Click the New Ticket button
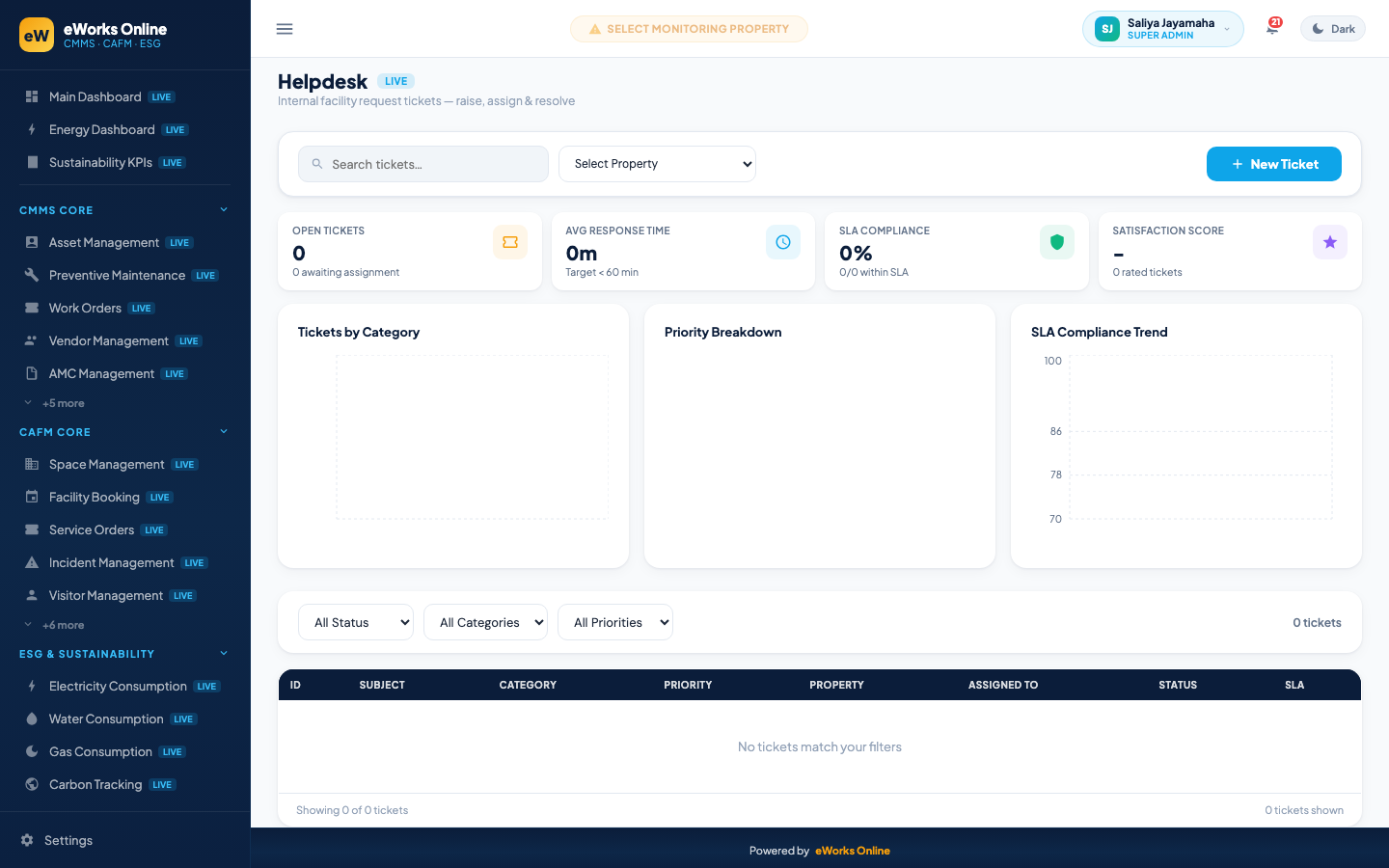Viewport: 1389px width, 868px height. tap(1274, 164)
